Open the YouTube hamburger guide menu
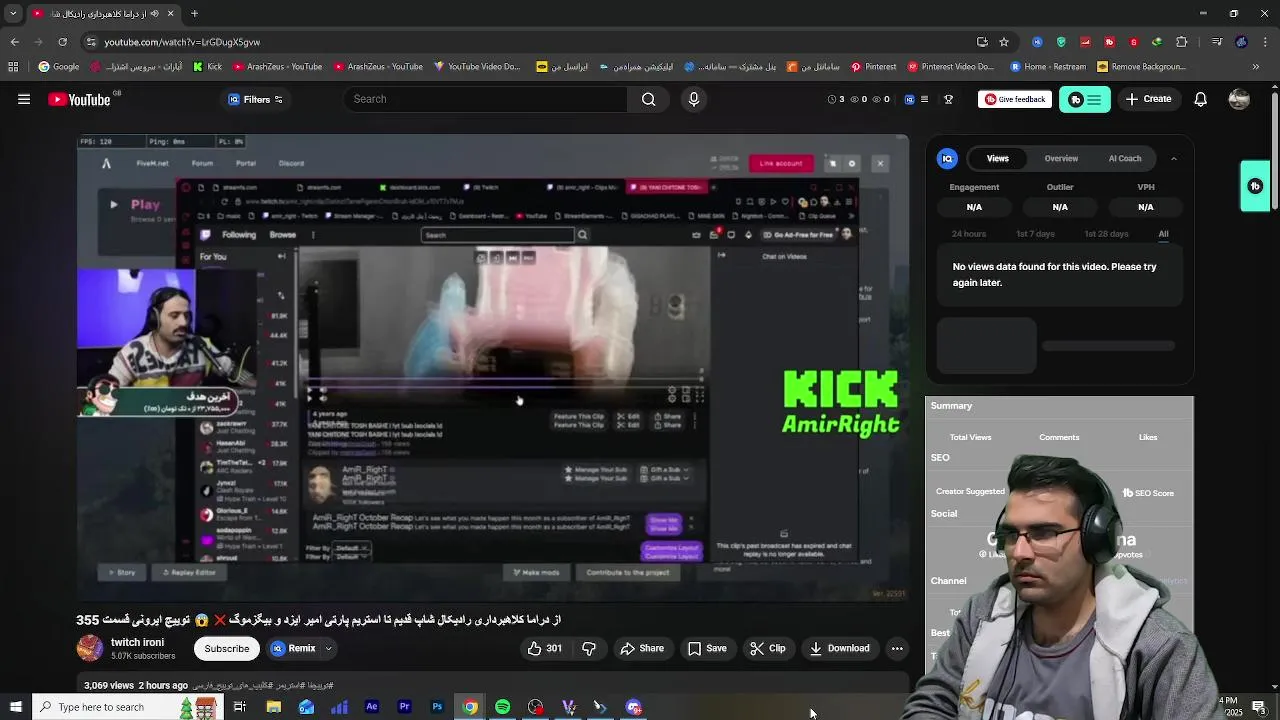The height and width of the screenshot is (720, 1280). (24, 99)
